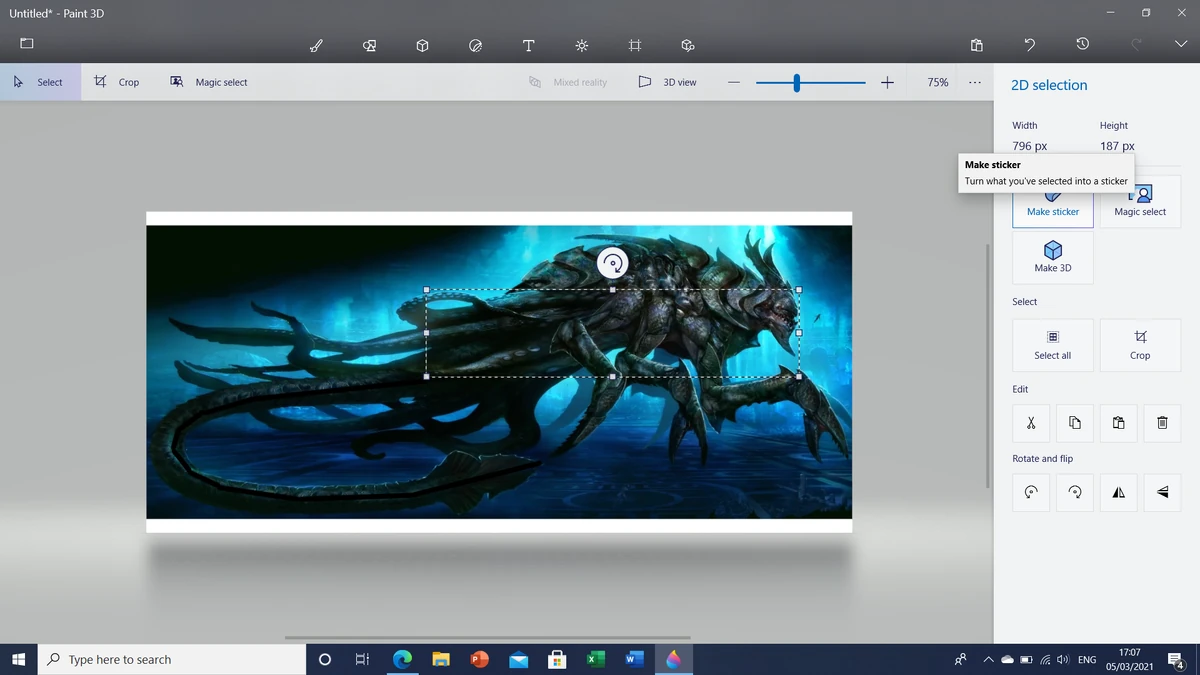
Task: Click the Select all button
Action: click(x=1053, y=345)
